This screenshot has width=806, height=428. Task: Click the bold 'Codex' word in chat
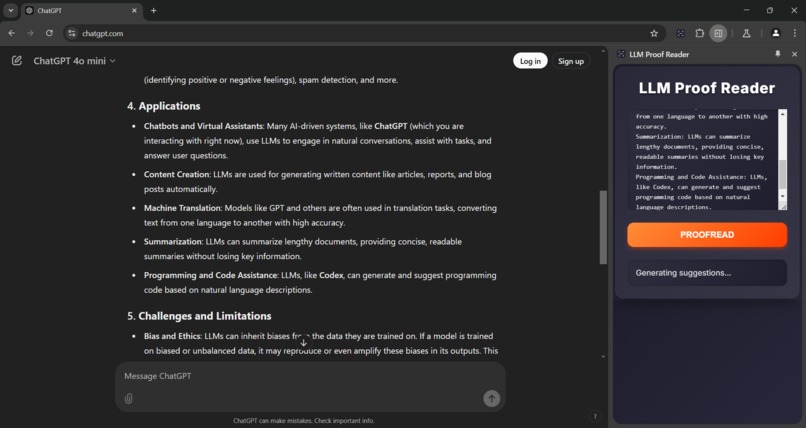pyautogui.click(x=331, y=275)
